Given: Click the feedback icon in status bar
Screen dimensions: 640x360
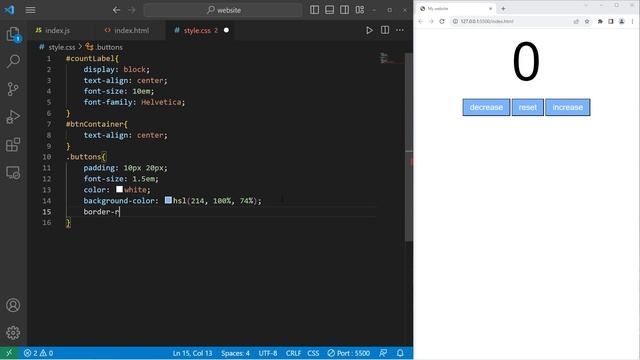Looking at the screenshot, I should (x=383, y=353).
